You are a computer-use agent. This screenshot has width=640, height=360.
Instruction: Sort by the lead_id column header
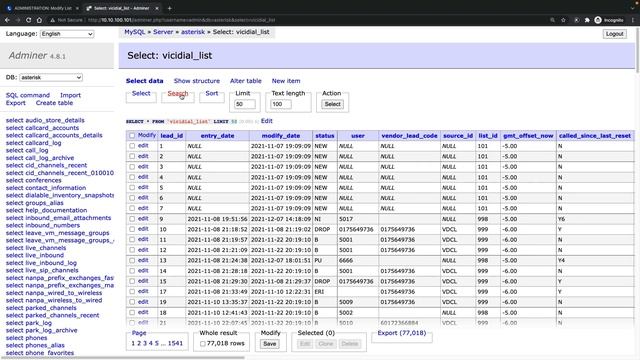[x=171, y=136]
